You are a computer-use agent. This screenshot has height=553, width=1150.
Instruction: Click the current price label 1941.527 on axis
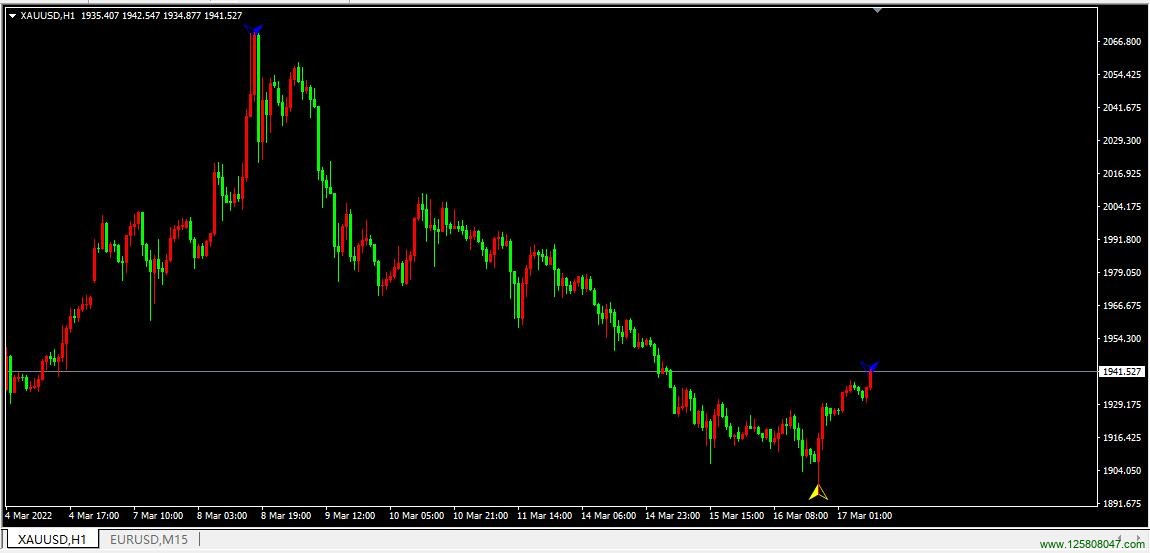tap(1122, 372)
